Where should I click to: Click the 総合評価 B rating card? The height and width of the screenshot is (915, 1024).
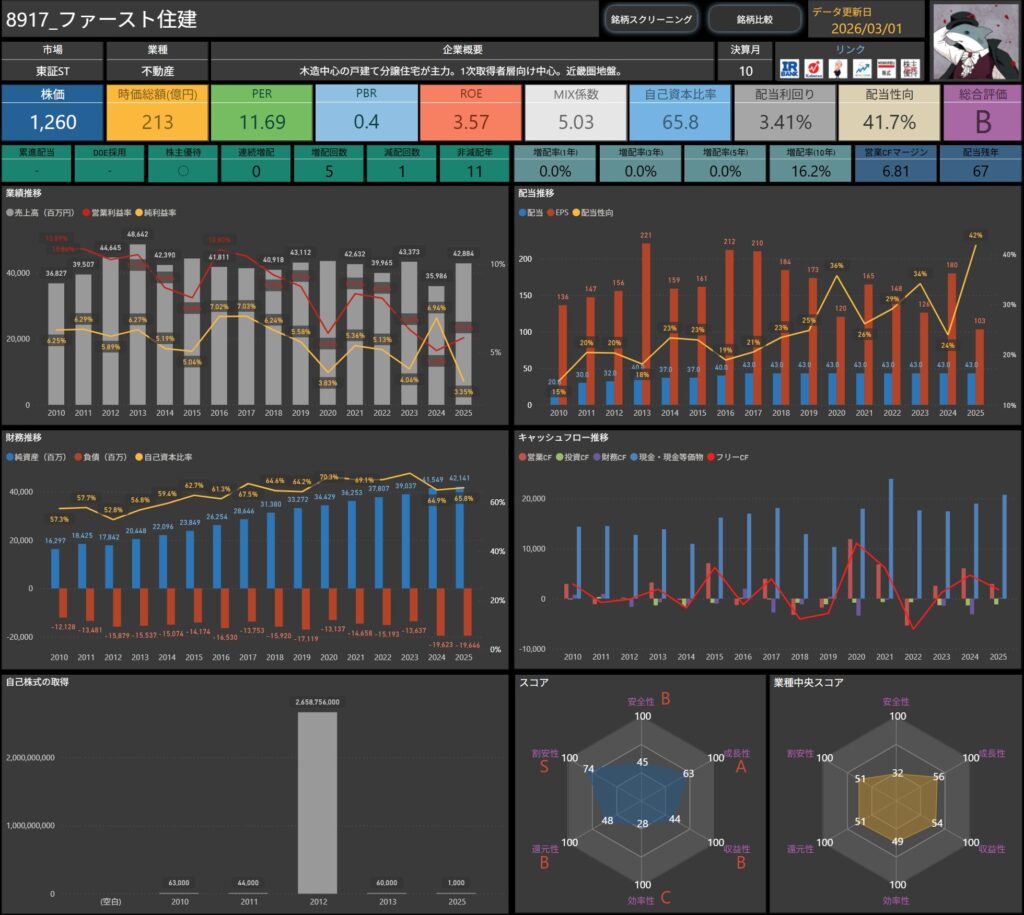(x=981, y=112)
